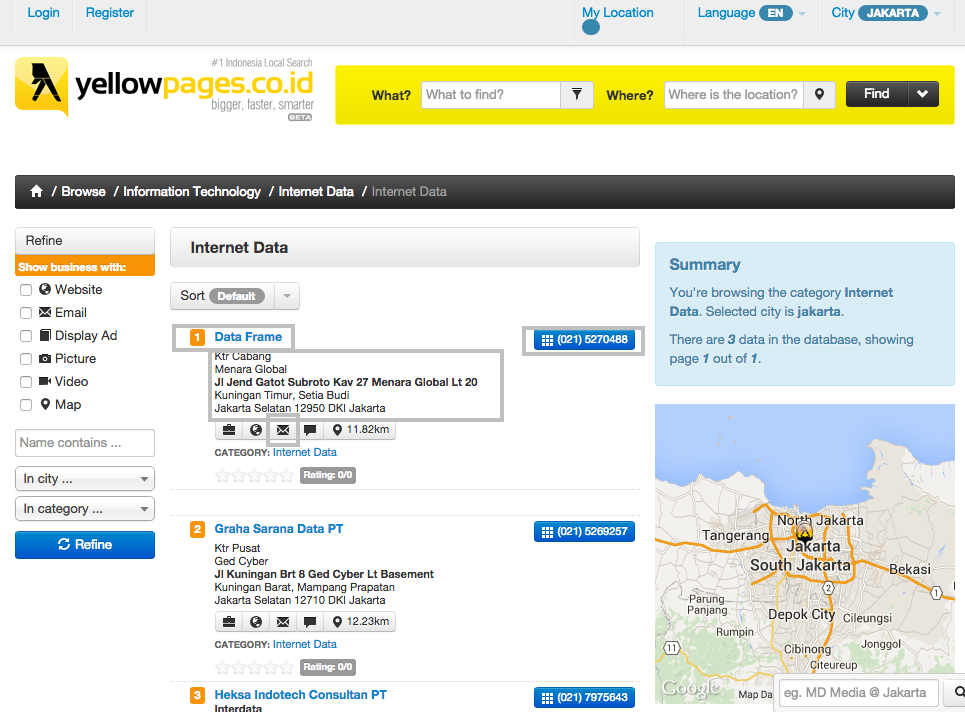Image resolution: width=965 pixels, height=712 pixels.
Task: Focus the Name contains input
Action: click(x=85, y=443)
